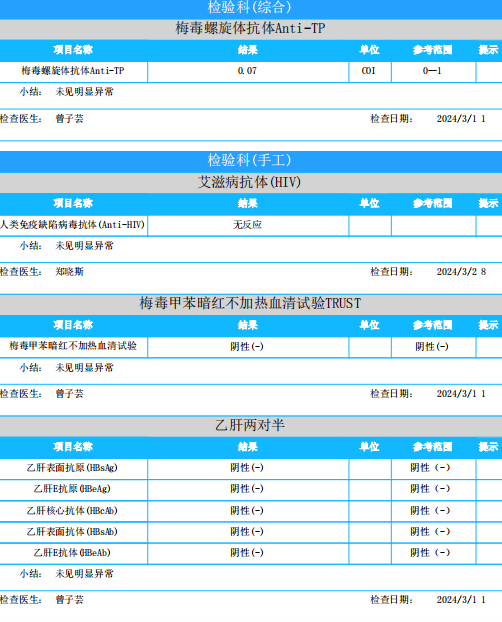Click the 乙肝两对半 title bar
This screenshot has width=502, height=622.
(x=251, y=426)
